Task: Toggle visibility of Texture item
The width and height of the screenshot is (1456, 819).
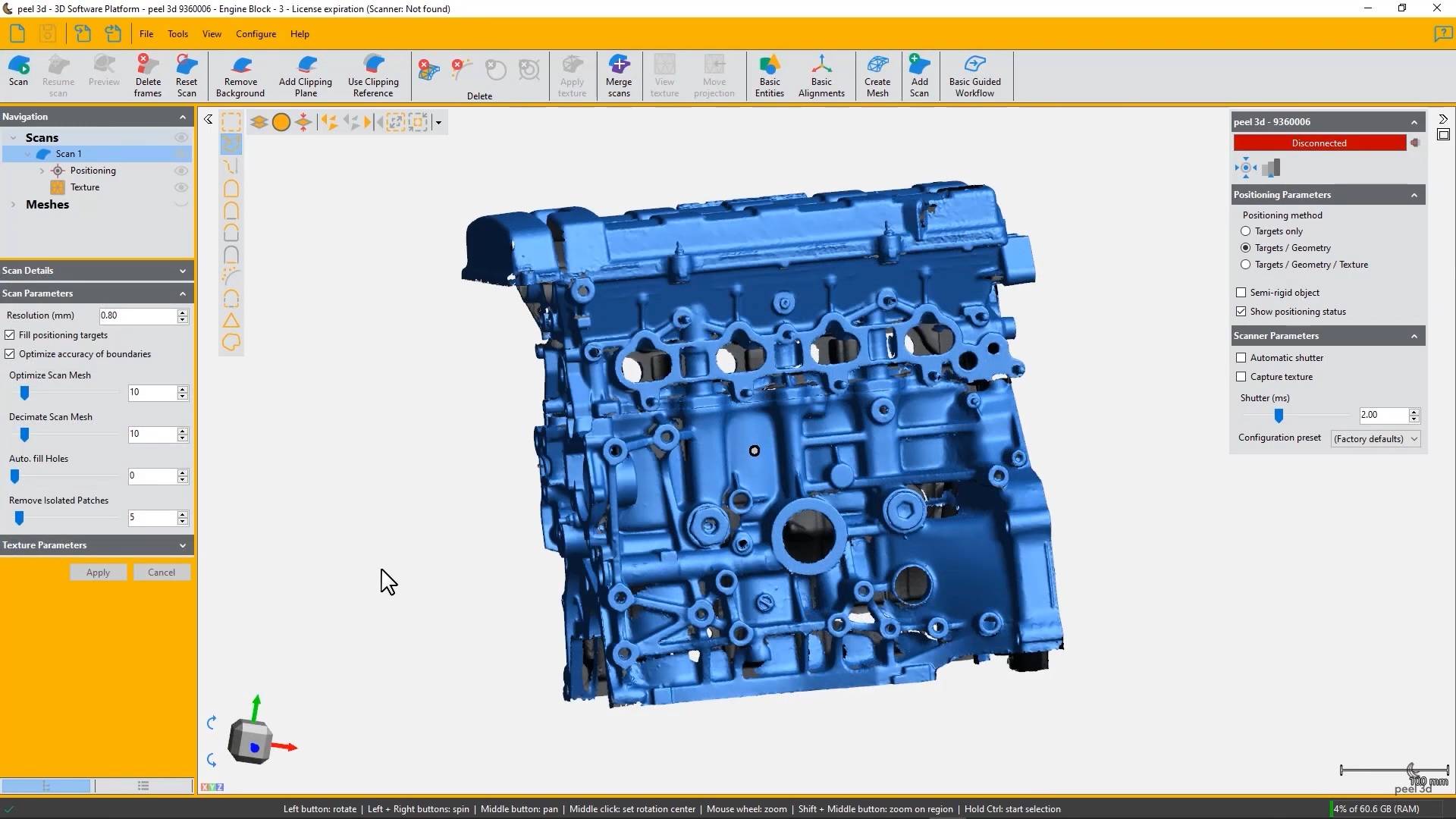Action: (x=181, y=187)
